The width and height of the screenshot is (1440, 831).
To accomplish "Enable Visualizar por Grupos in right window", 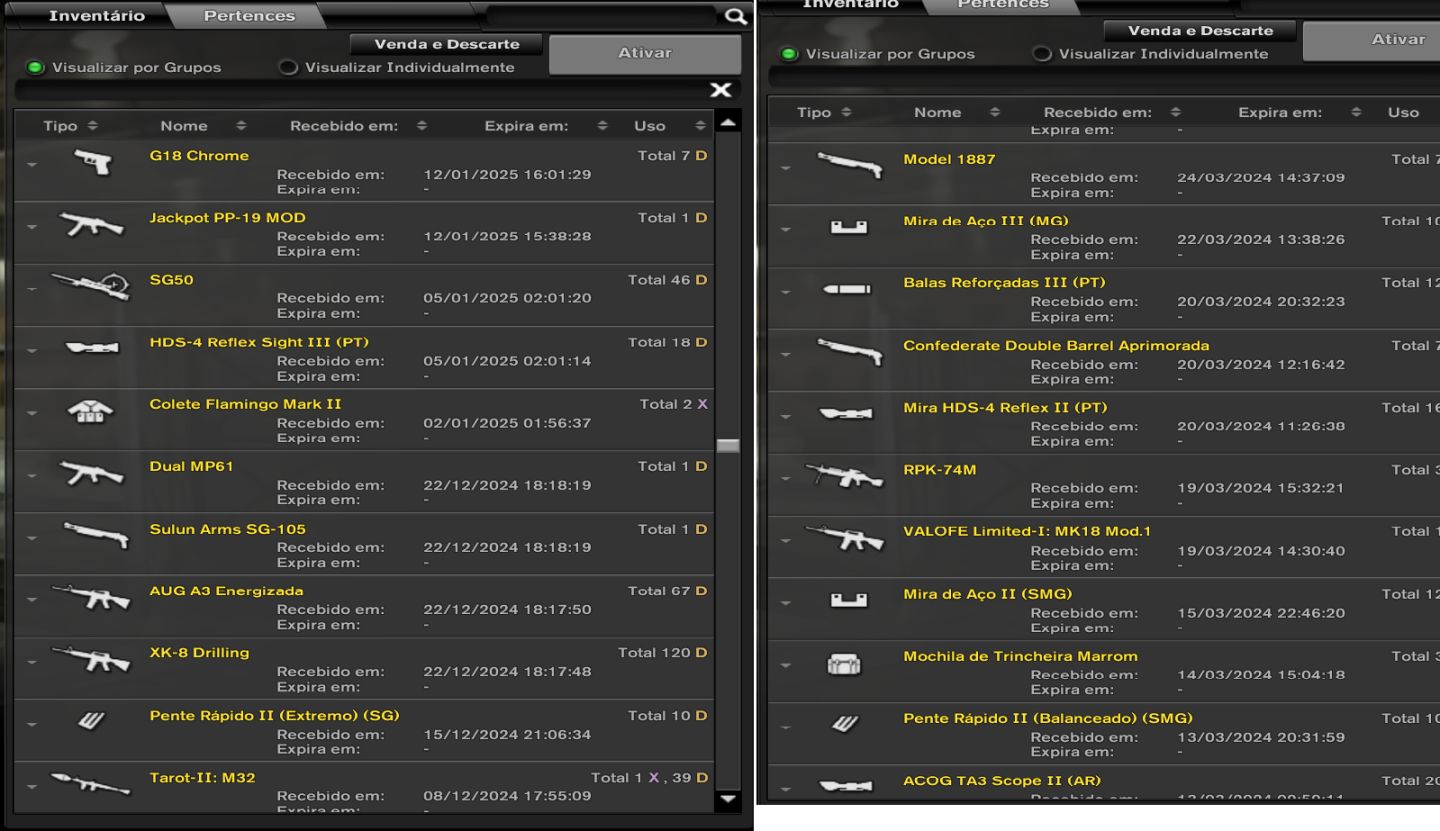I will click(x=790, y=54).
